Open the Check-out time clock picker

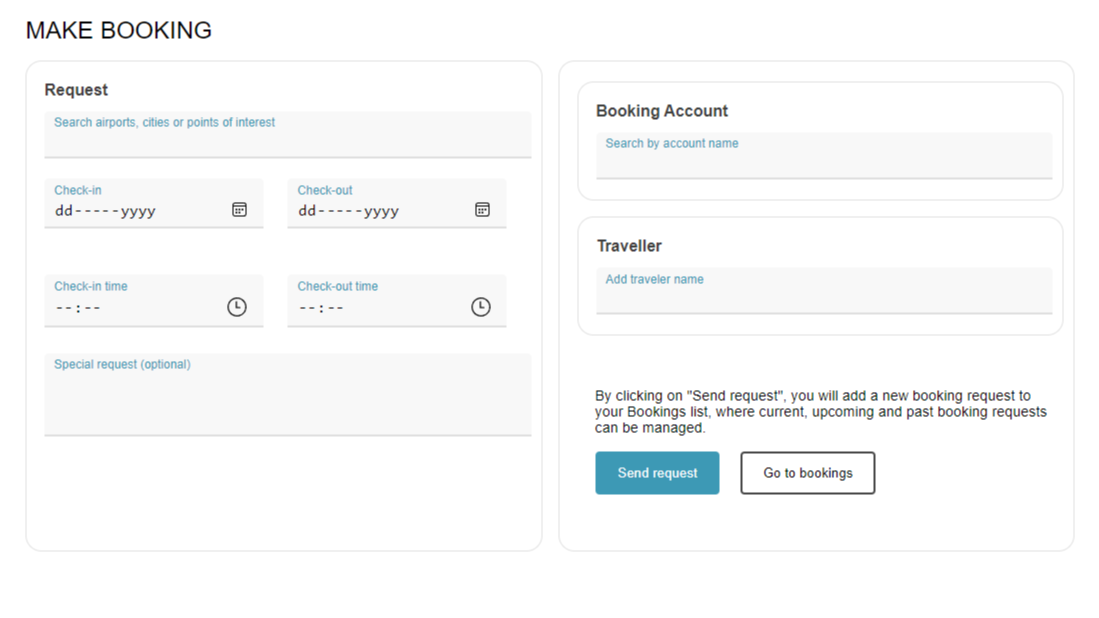480,306
